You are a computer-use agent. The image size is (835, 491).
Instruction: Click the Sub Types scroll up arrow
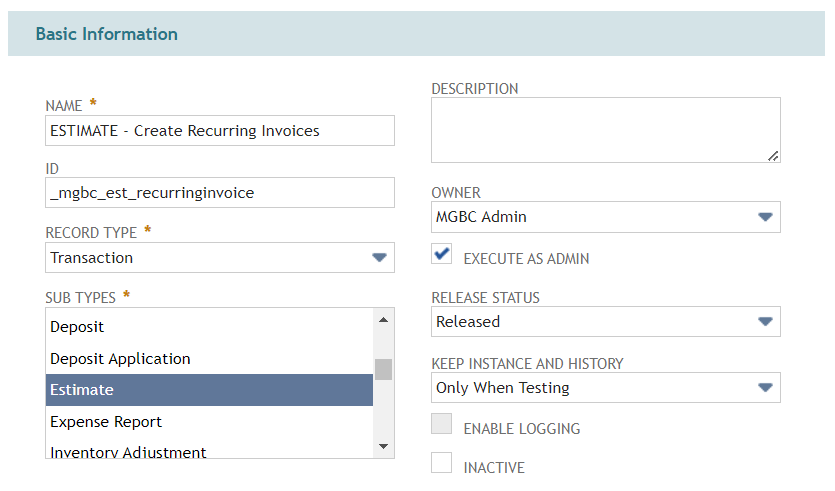point(383,320)
